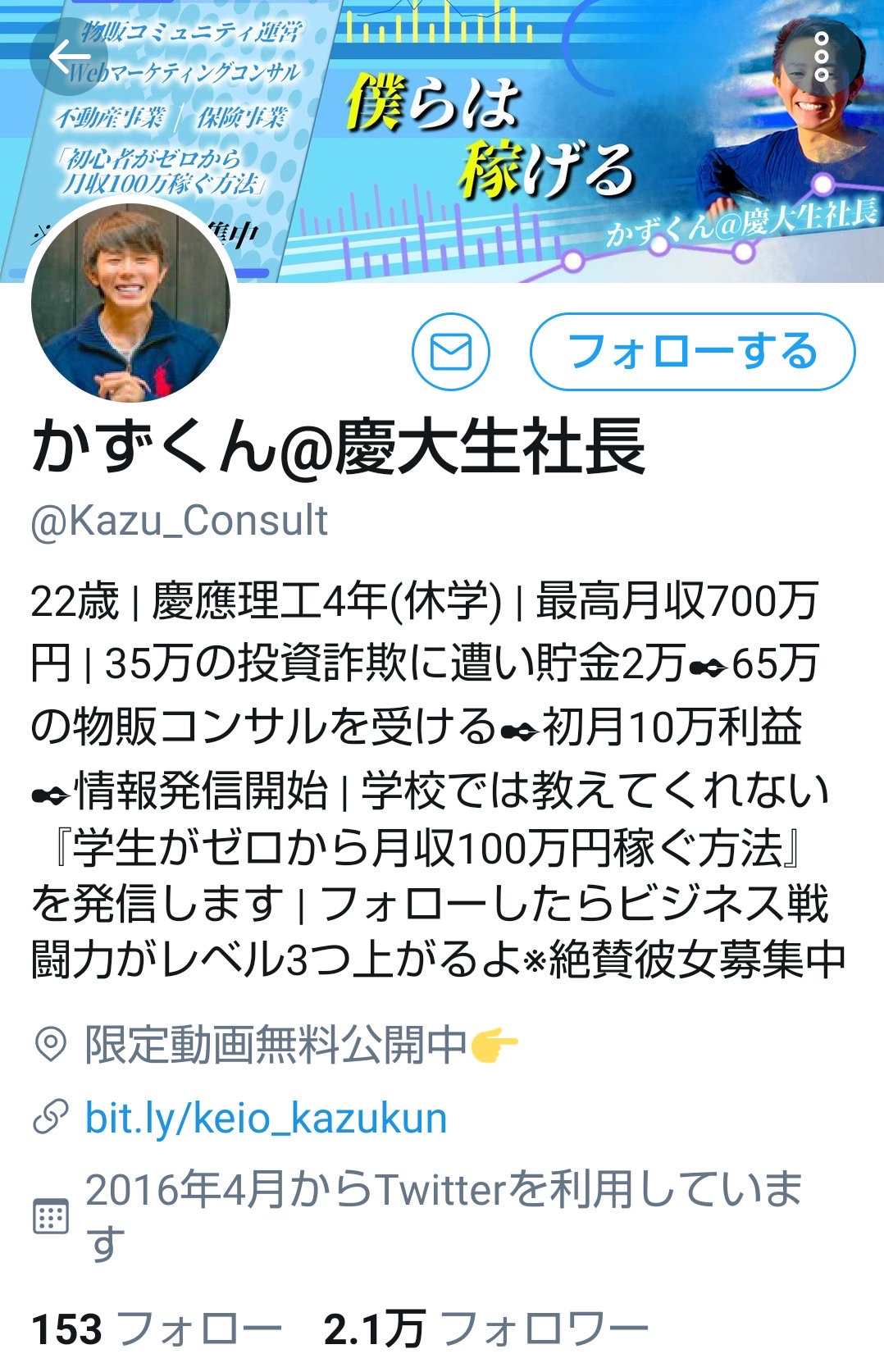Tap the chain link icon
The height and width of the screenshot is (1372, 884).
51,1118
